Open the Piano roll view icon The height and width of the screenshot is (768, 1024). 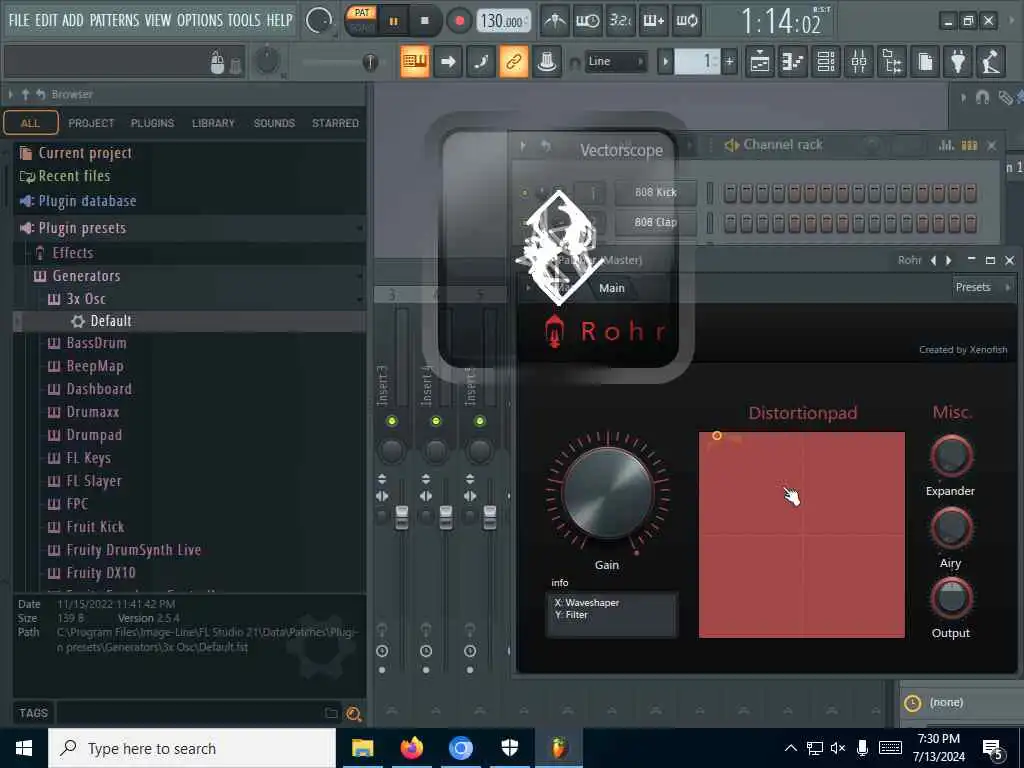(793, 62)
